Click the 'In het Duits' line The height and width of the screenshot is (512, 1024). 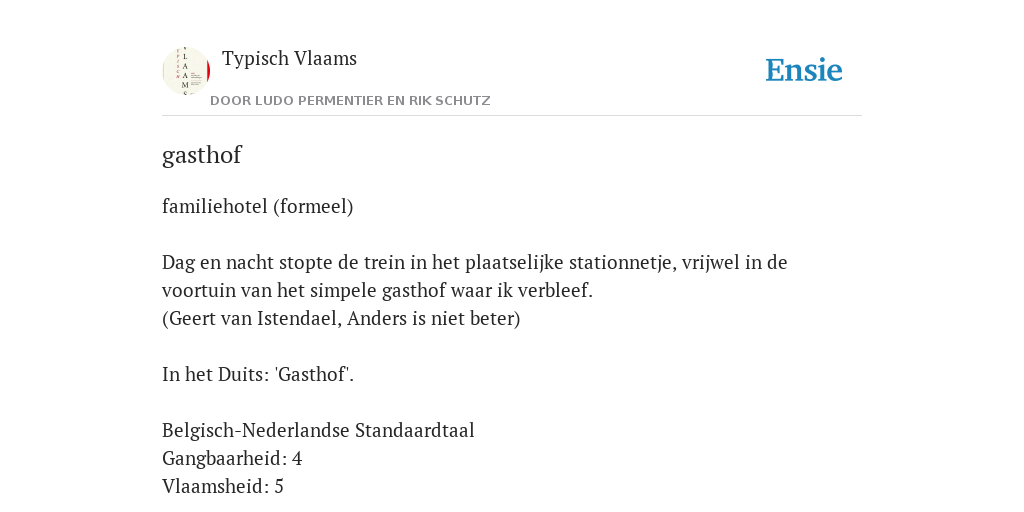pyautogui.click(x=258, y=375)
